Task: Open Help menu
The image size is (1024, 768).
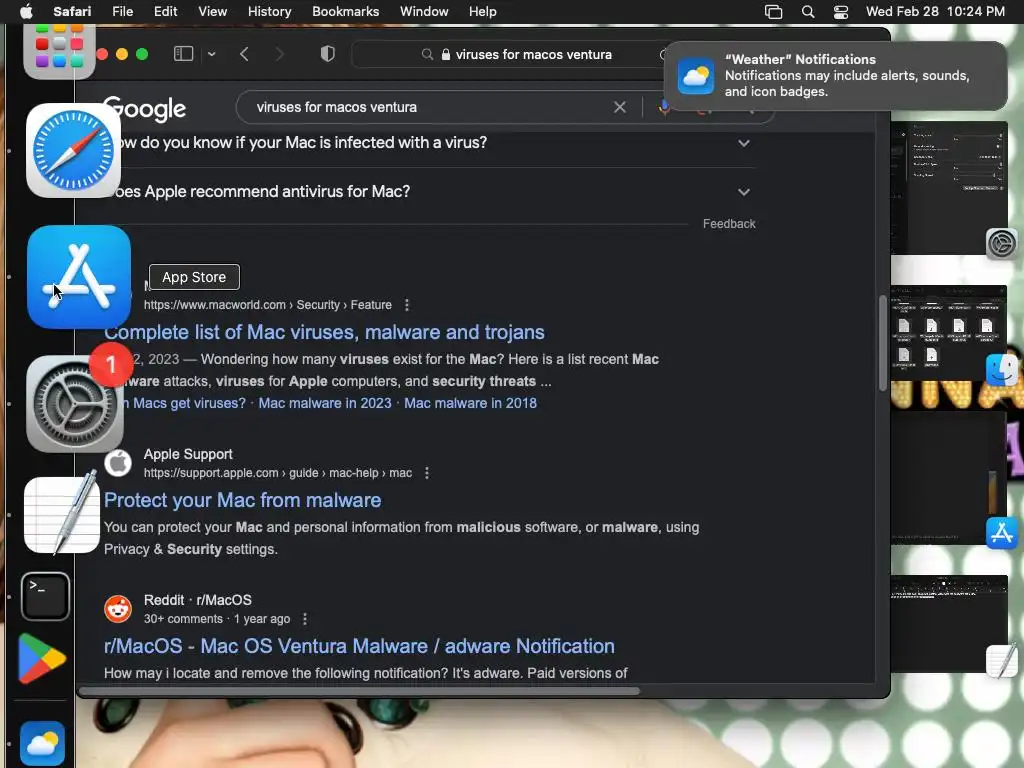Action: pos(483,12)
